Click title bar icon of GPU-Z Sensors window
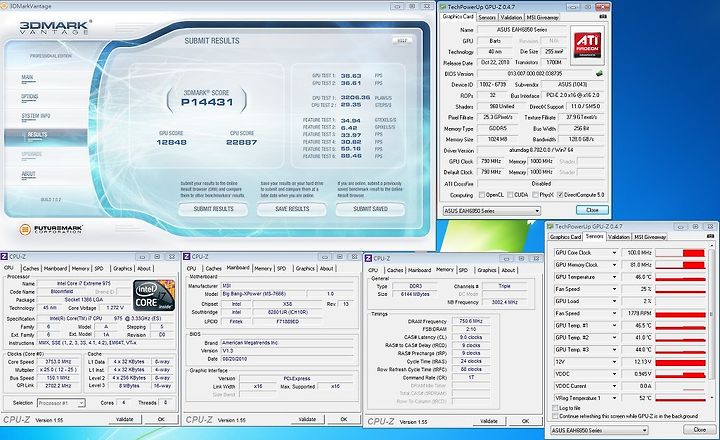This screenshot has width=720, height=440. (x=550, y=226)
